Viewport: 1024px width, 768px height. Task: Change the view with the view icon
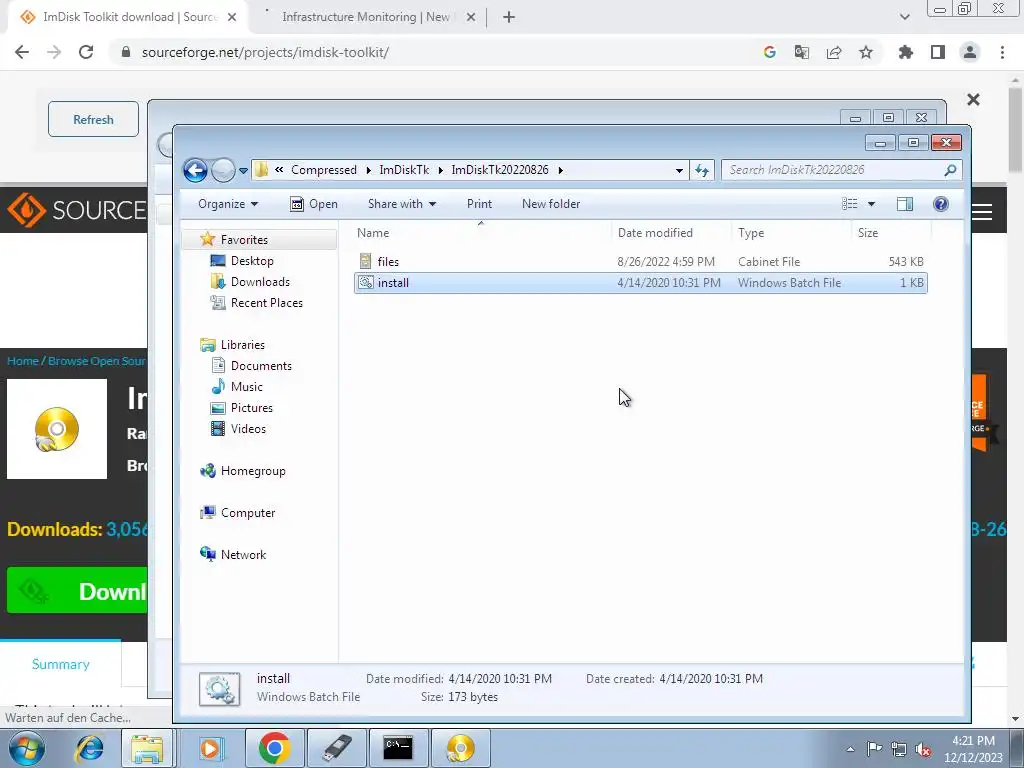coord(850,204)
